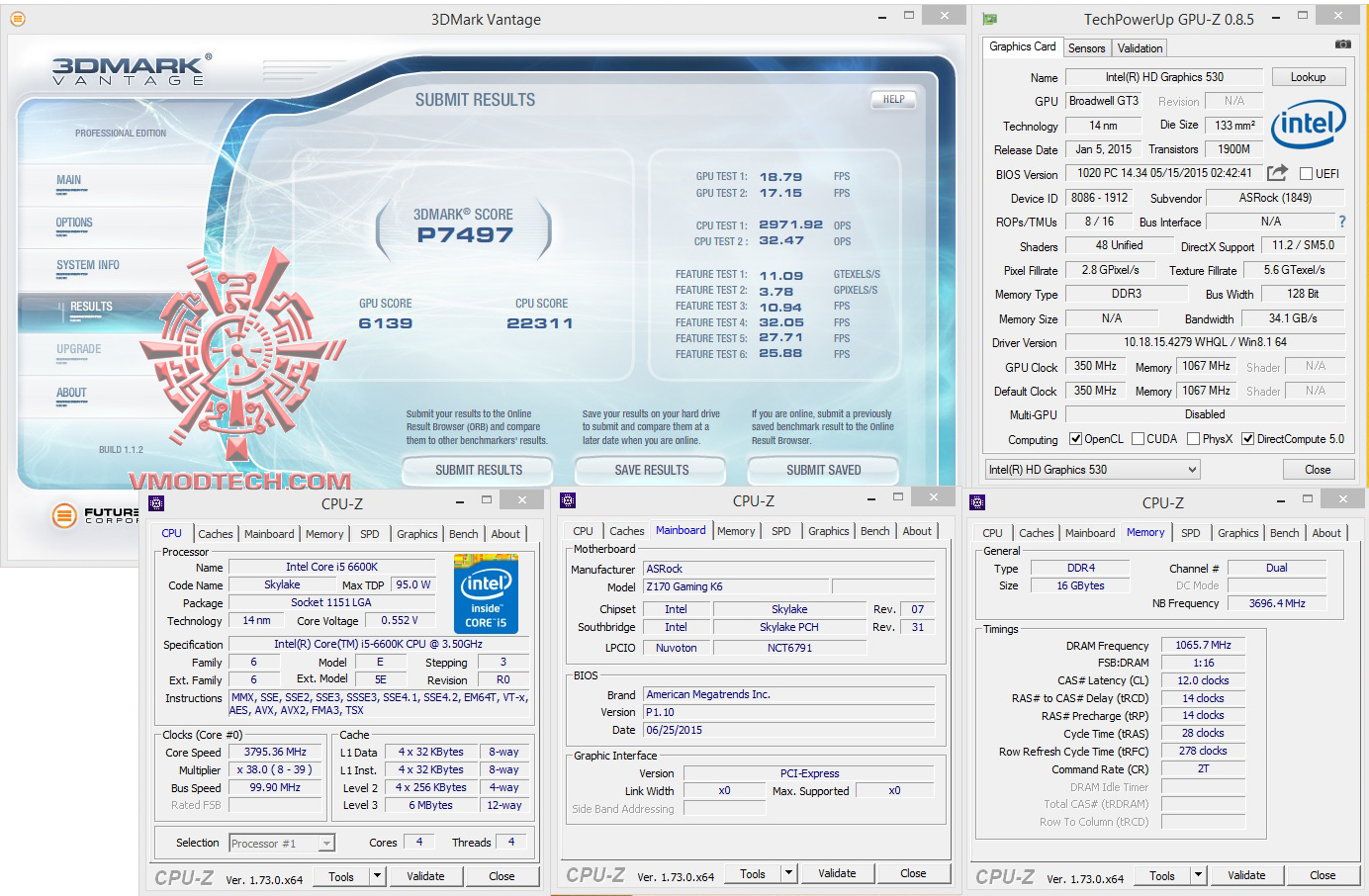Tick the PhysX checkbox

click(x=1193, y=439)
